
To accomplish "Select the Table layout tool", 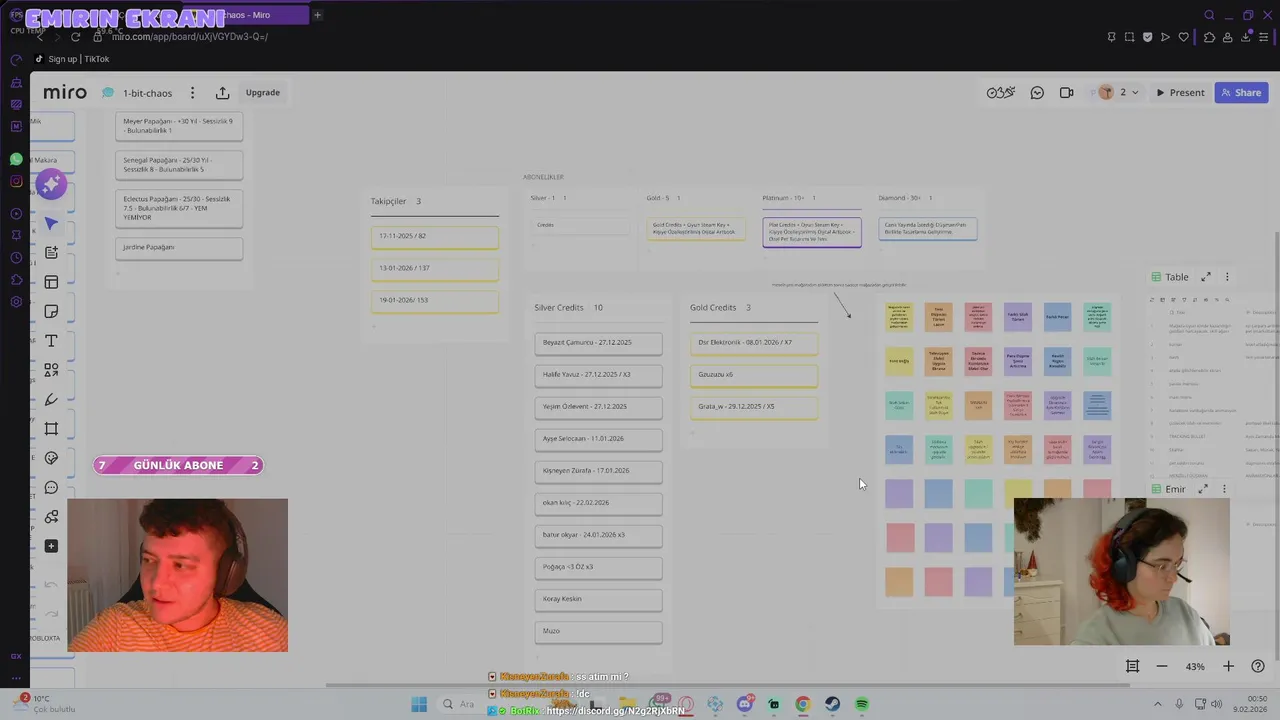I will tap(51, 282).
